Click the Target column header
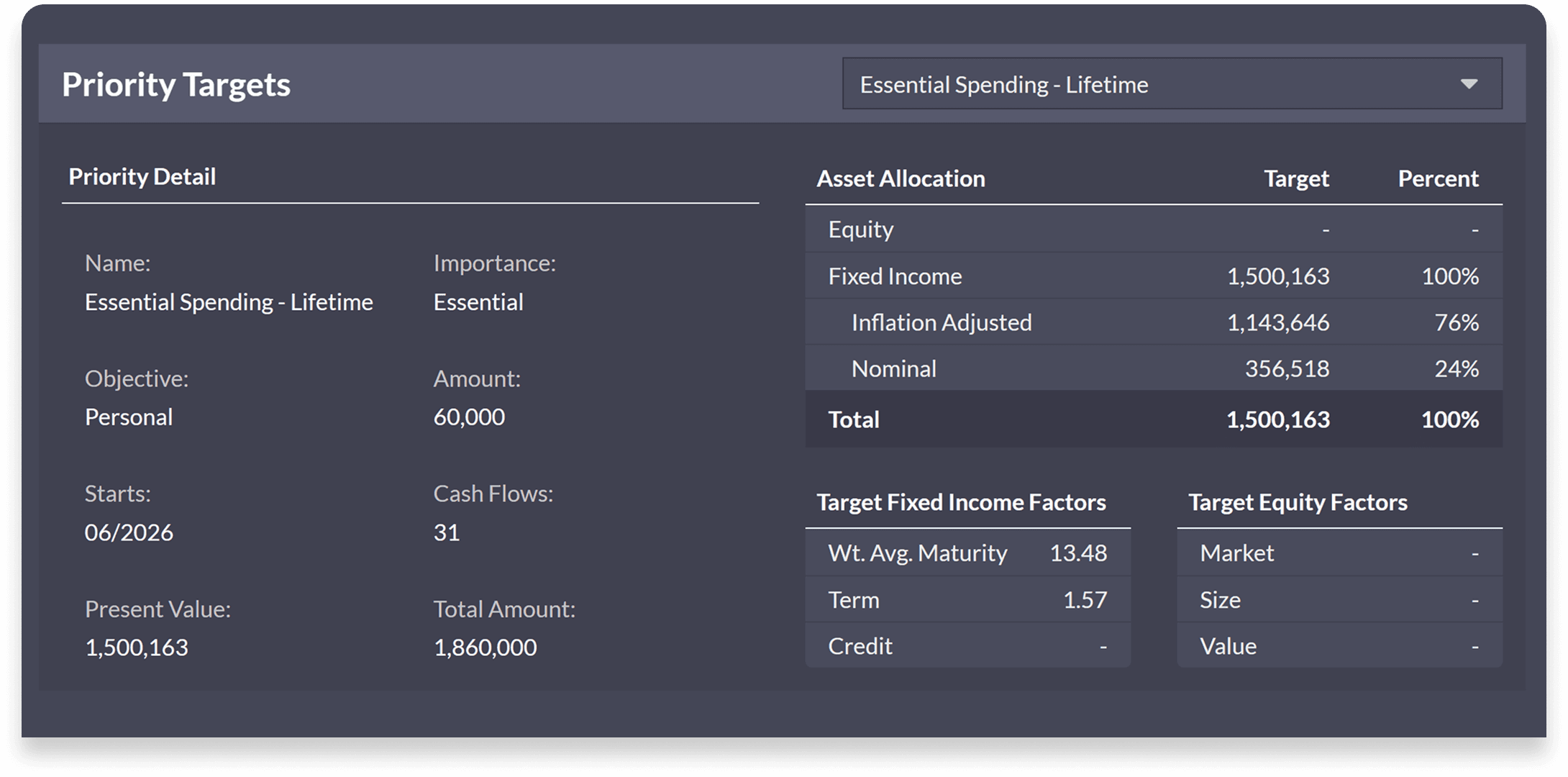Viewport: 1568px width, 777px height. 1296,179
